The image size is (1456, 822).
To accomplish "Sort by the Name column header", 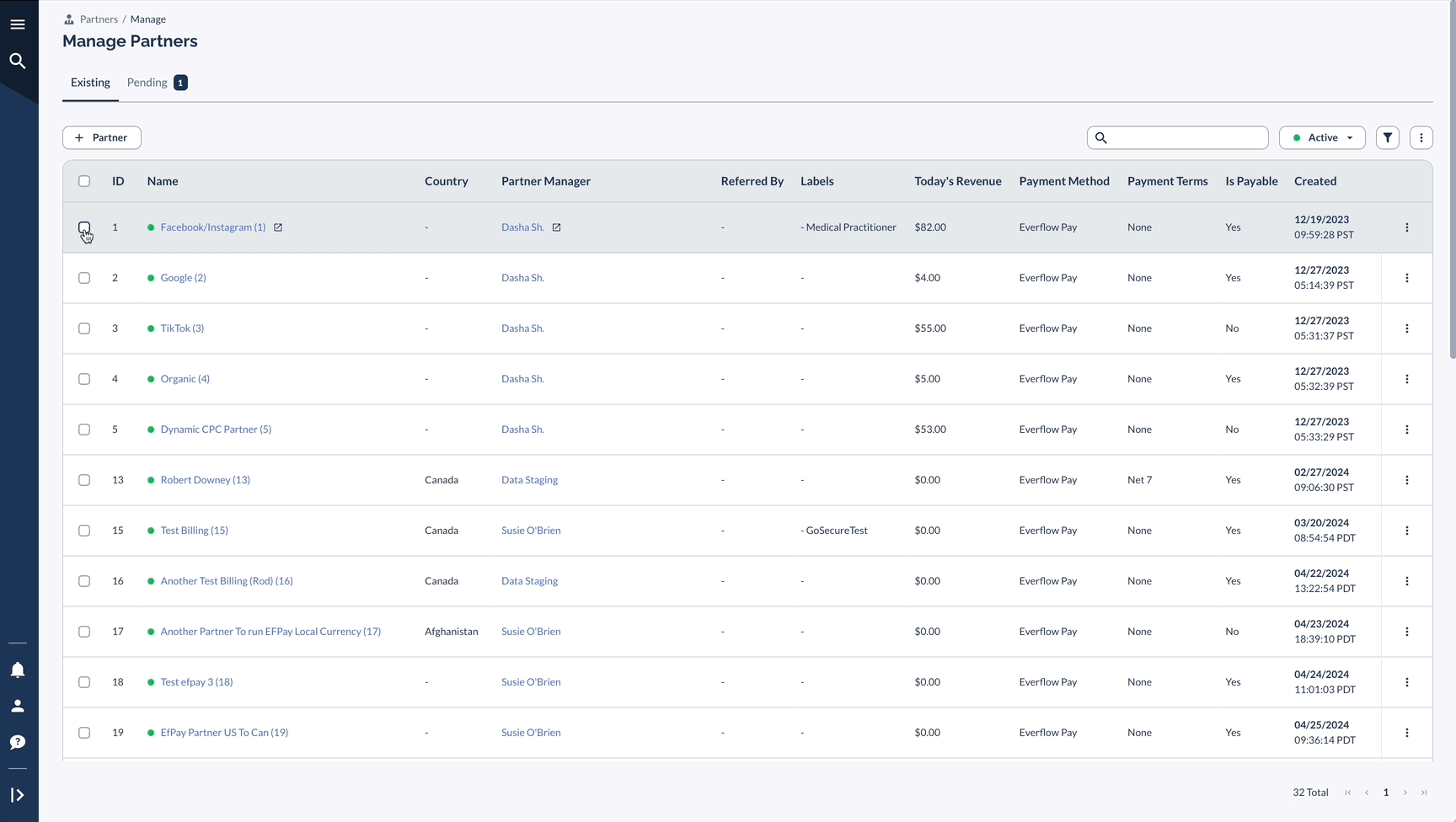I will (163, 181).
